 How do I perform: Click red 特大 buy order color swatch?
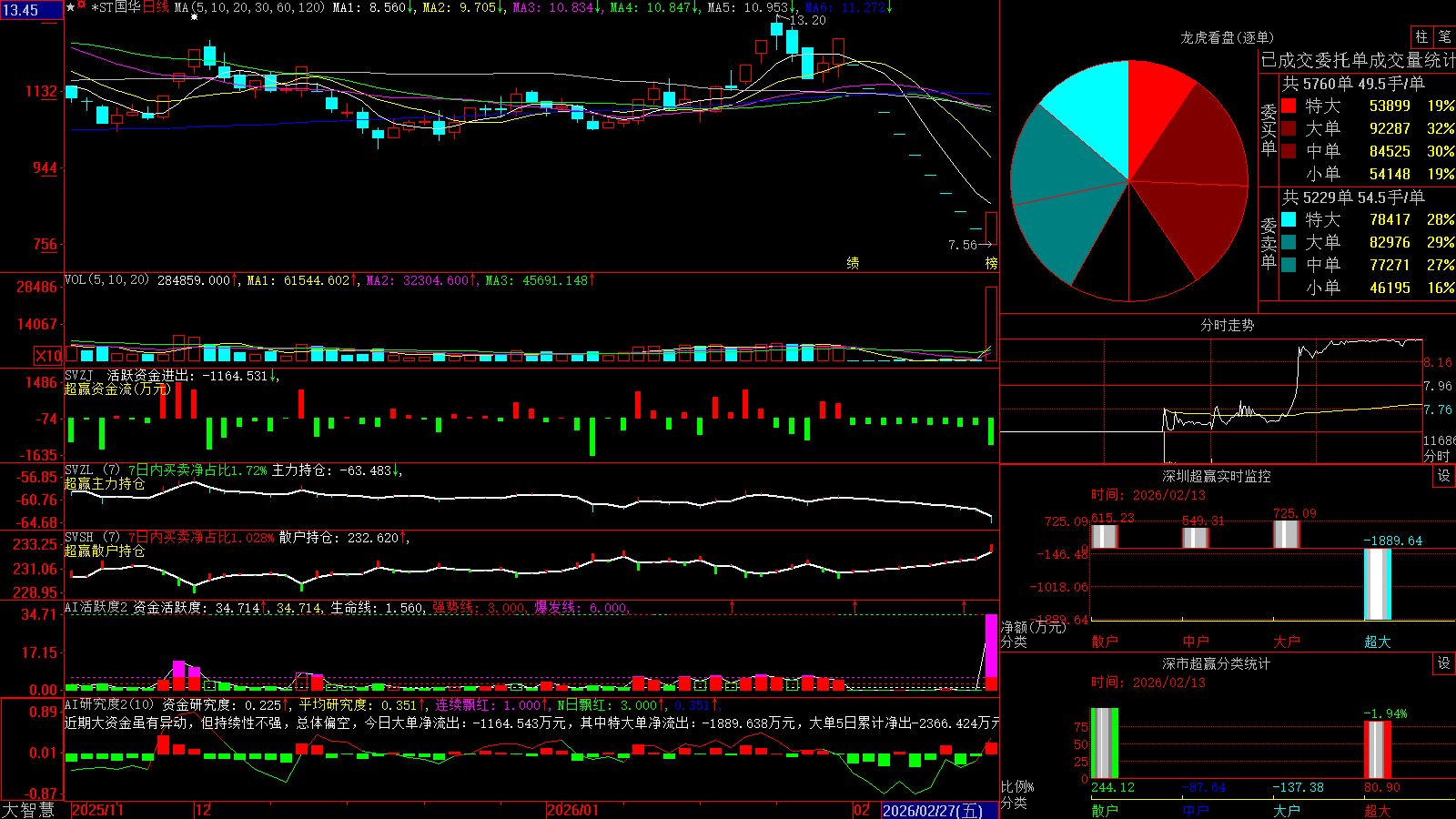tap(1289, 106)
